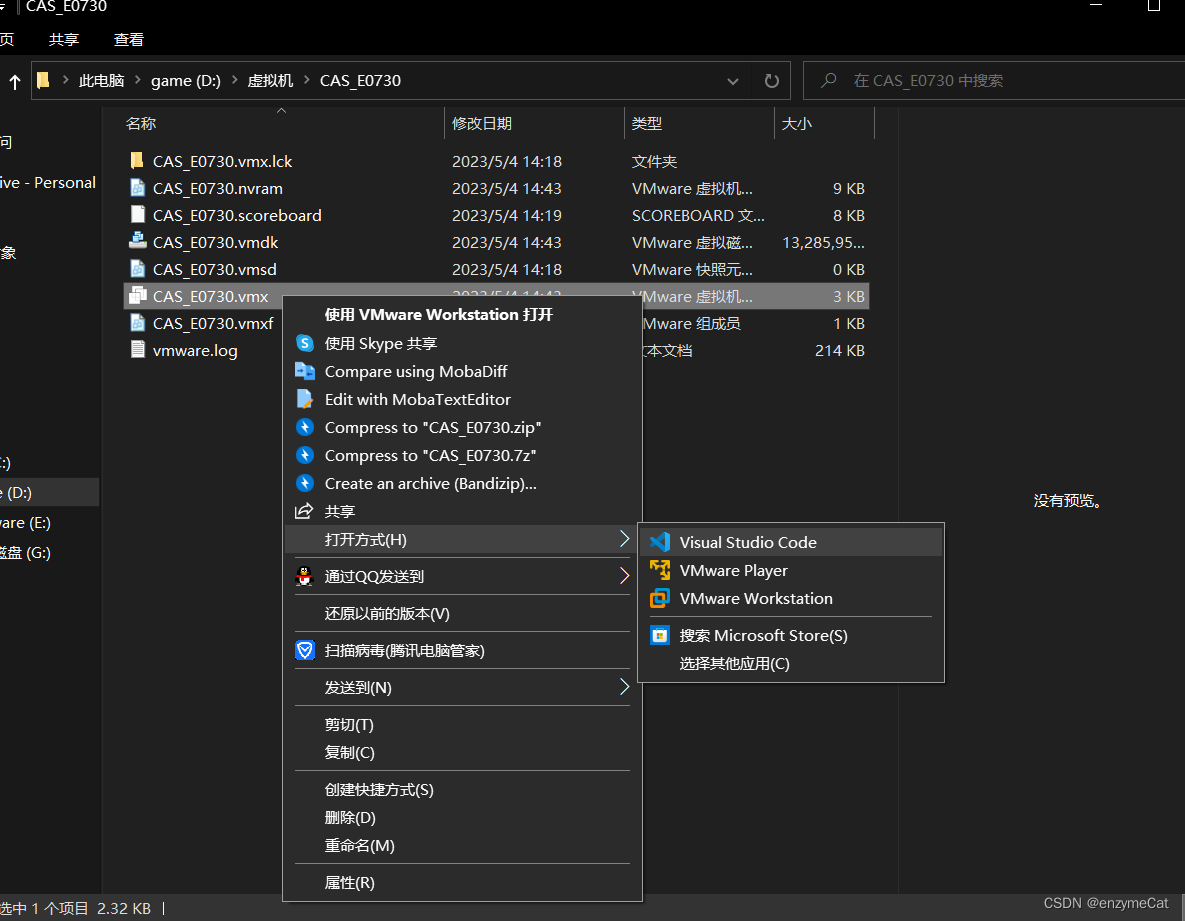This screenshot has width=1185, height=921.
Task: Click the folder icon in address bar
Action: pyautogui.click(x=43, y=80)
